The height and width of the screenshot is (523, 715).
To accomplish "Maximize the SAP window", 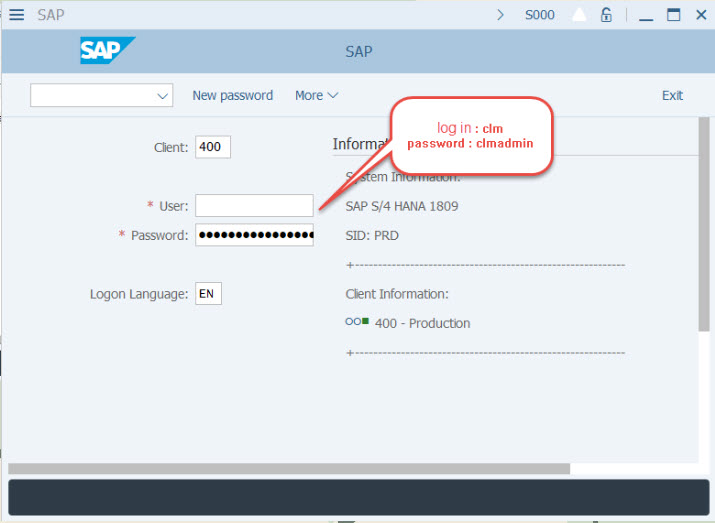I will point(674,15).
